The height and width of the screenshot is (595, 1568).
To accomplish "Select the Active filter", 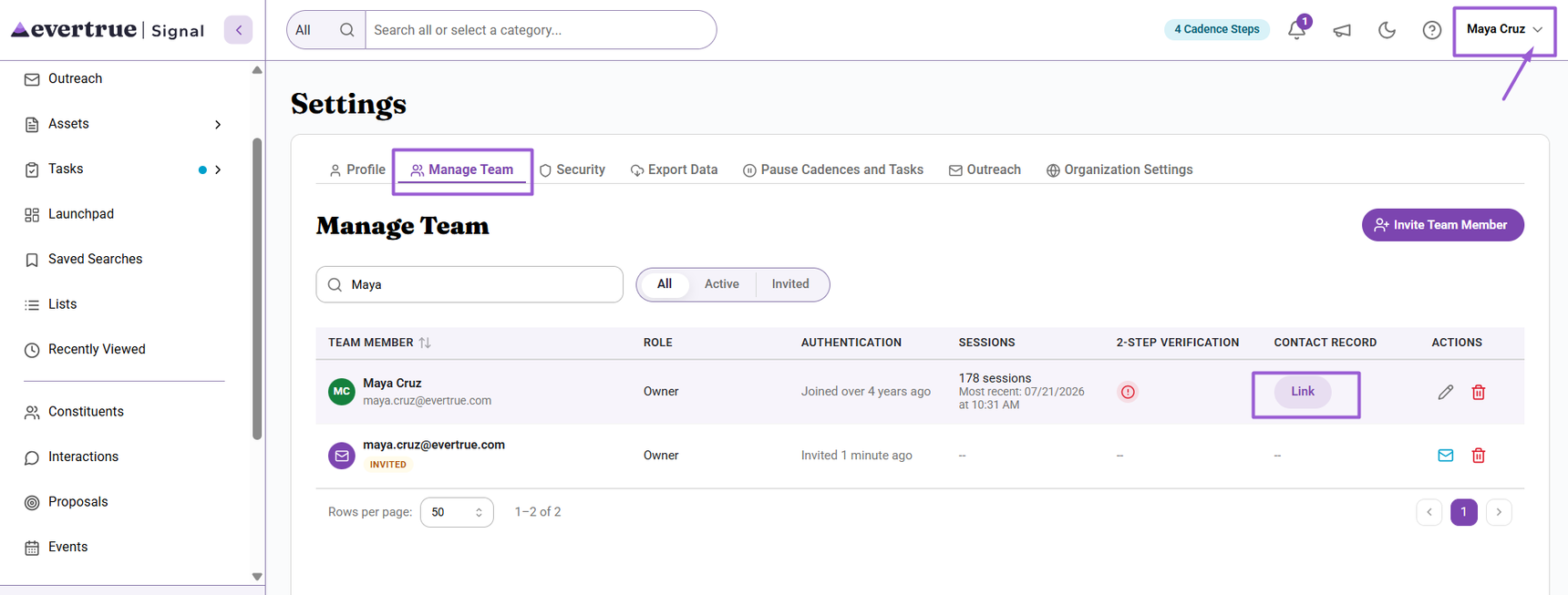I will point(721,284).
